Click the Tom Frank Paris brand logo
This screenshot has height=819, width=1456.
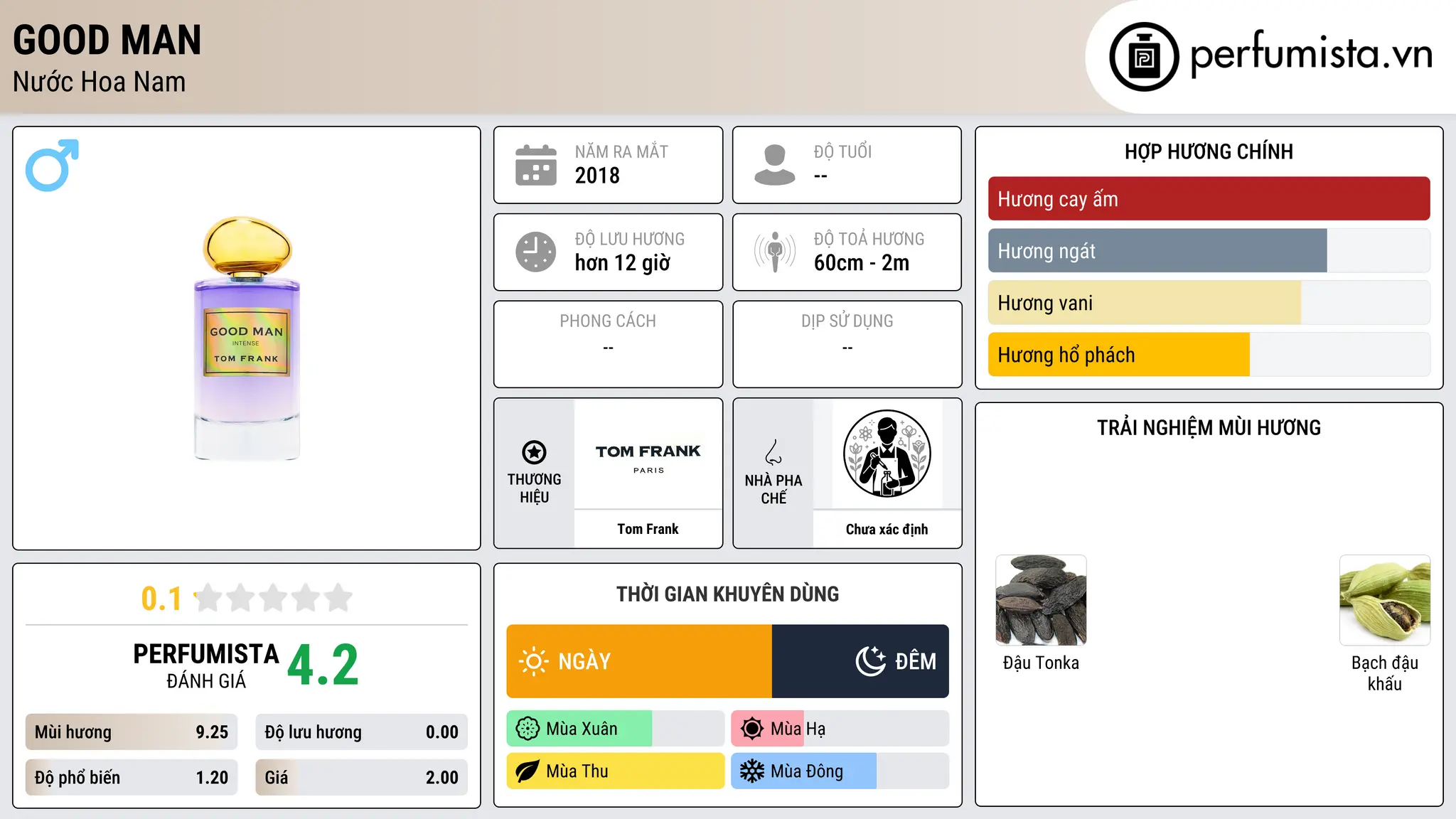point(648,458)
